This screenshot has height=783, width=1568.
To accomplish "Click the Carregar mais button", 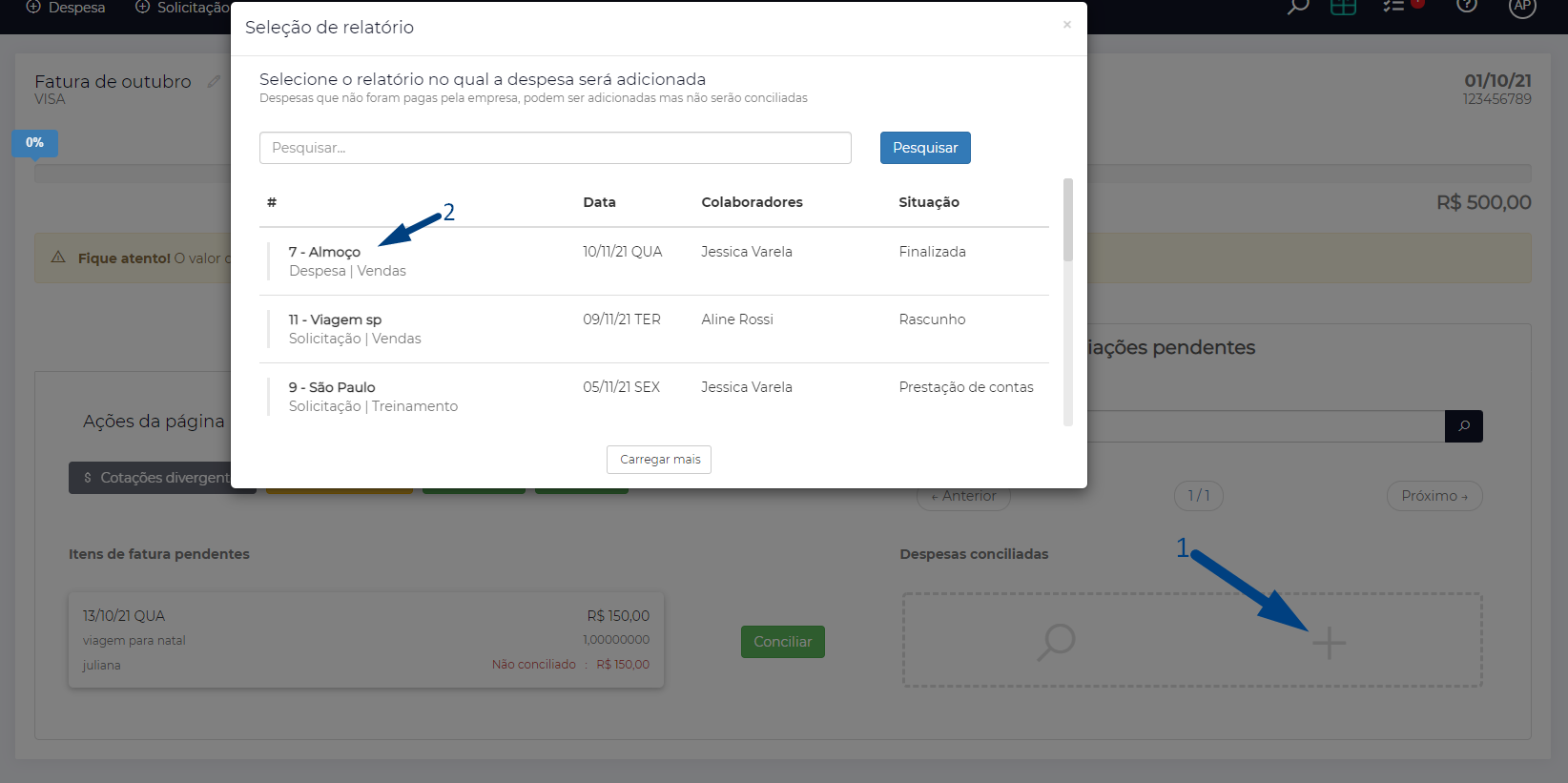I will tap(659, 460).
